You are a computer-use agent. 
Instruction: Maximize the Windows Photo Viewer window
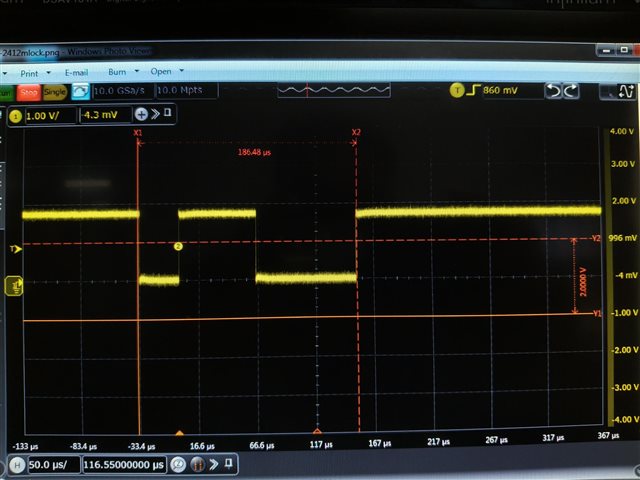coord(624,50)
